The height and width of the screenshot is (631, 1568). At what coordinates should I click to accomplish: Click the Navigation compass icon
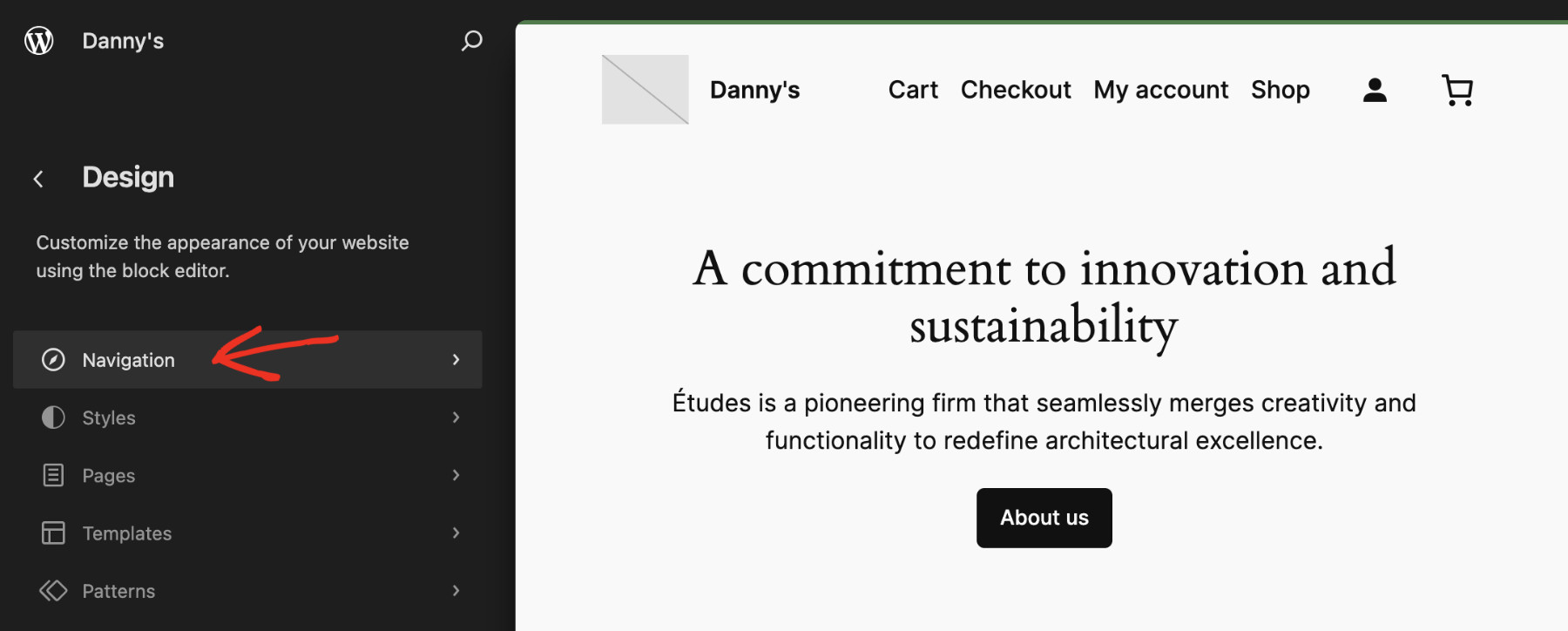tap(53, 360)
